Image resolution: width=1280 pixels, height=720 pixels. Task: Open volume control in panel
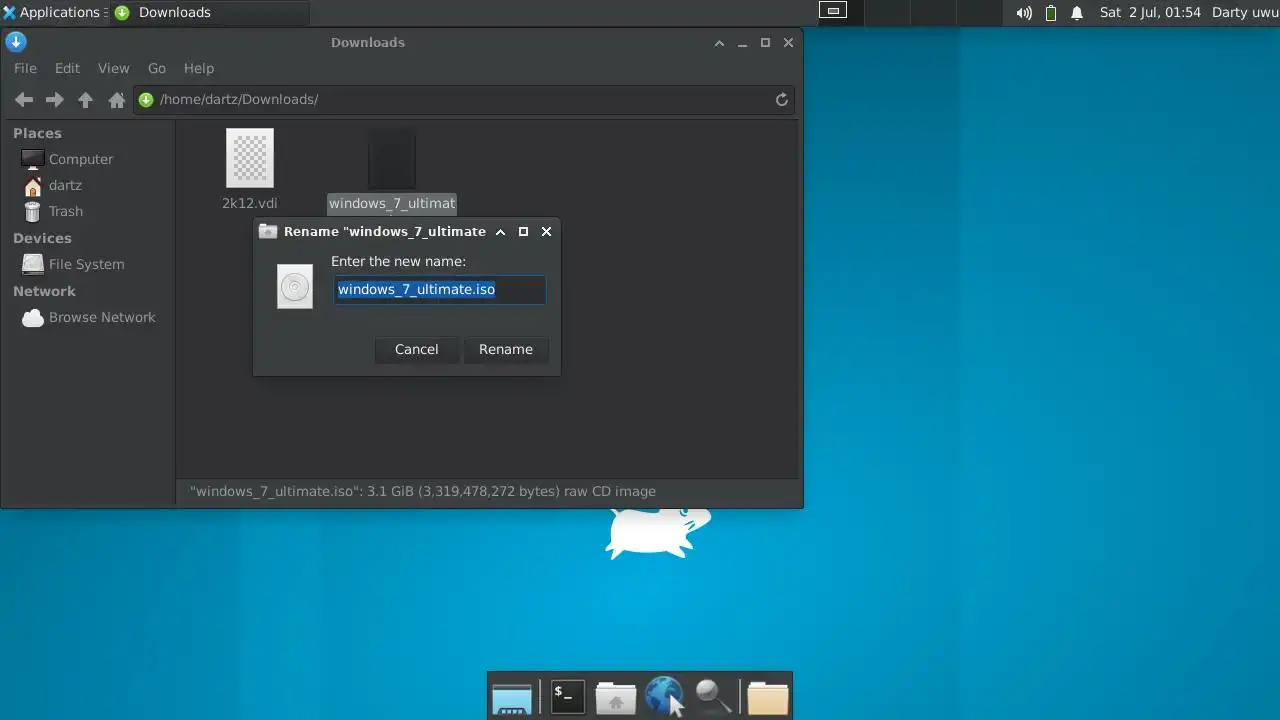1024,13
